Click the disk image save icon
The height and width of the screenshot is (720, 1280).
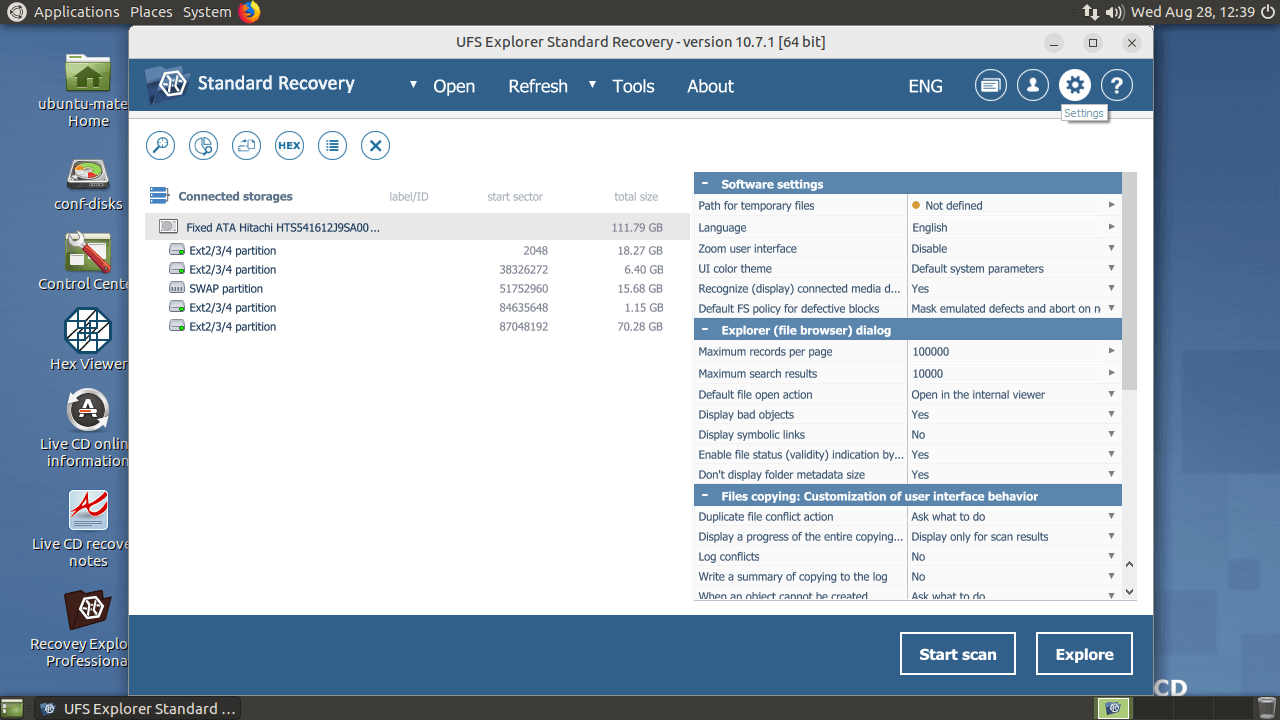(x=246, y=145)
